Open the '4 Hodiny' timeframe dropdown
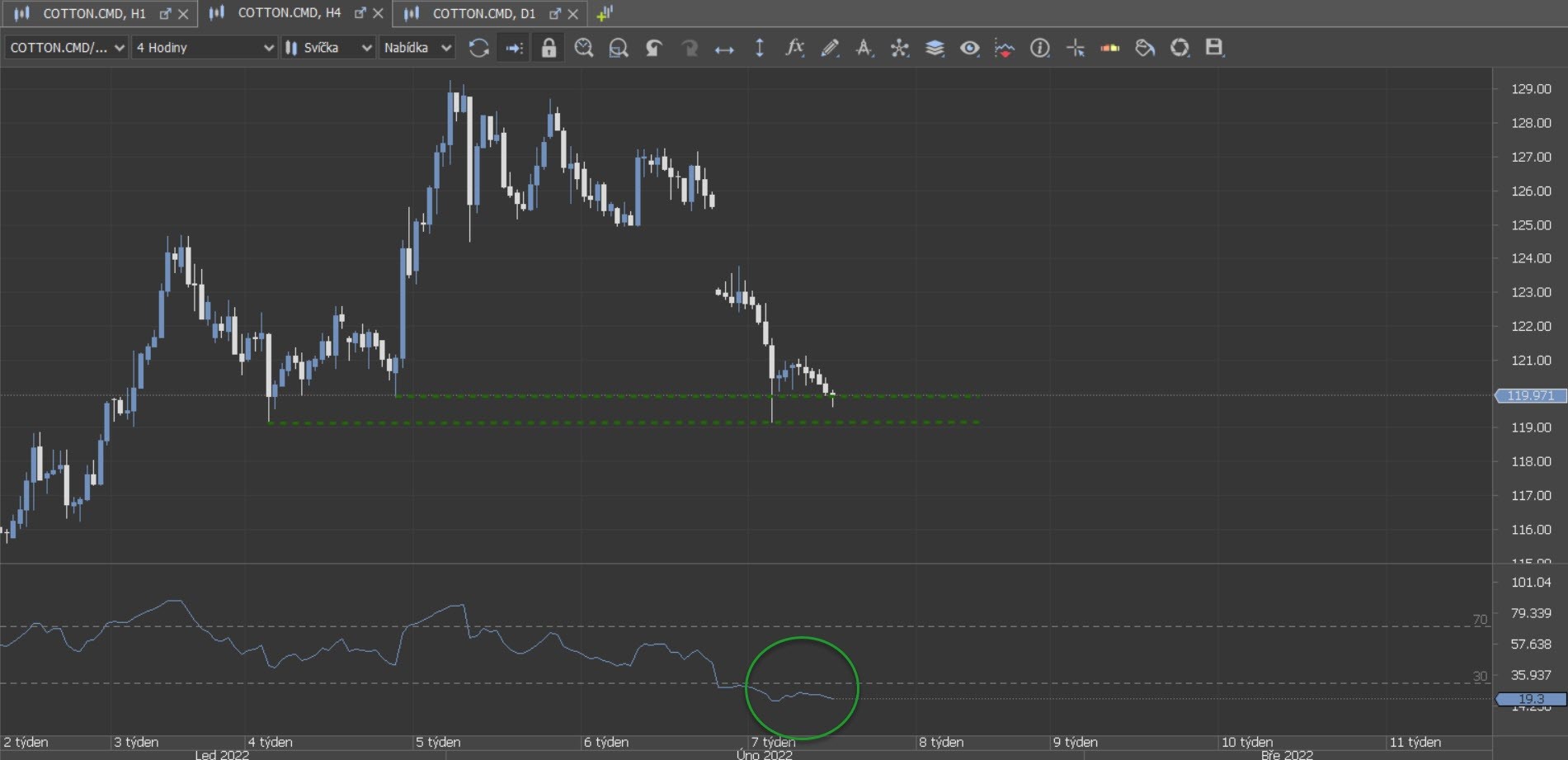 click(x=204, y=48)
